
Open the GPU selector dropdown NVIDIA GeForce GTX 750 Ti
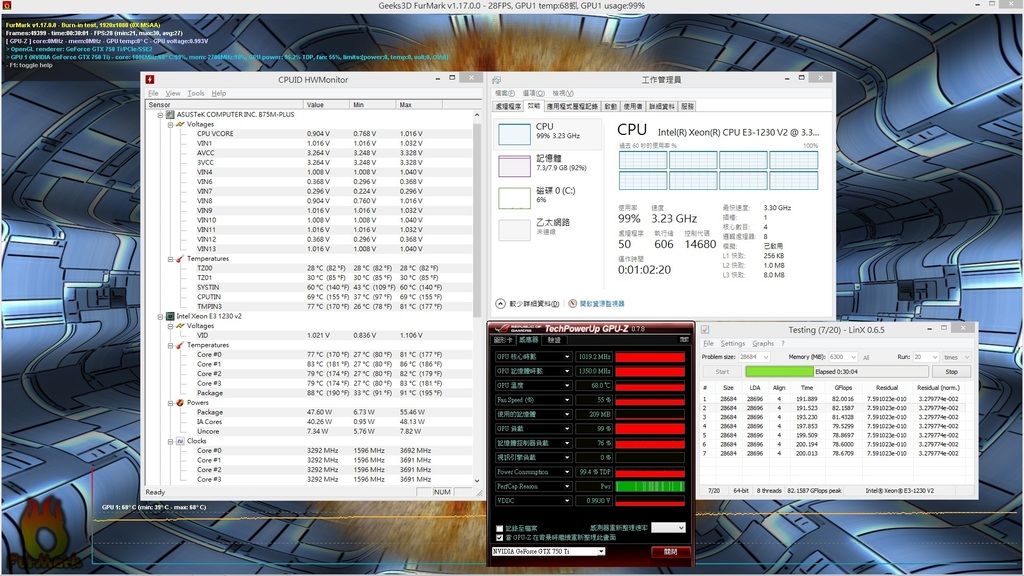click(x=549, y=552)
